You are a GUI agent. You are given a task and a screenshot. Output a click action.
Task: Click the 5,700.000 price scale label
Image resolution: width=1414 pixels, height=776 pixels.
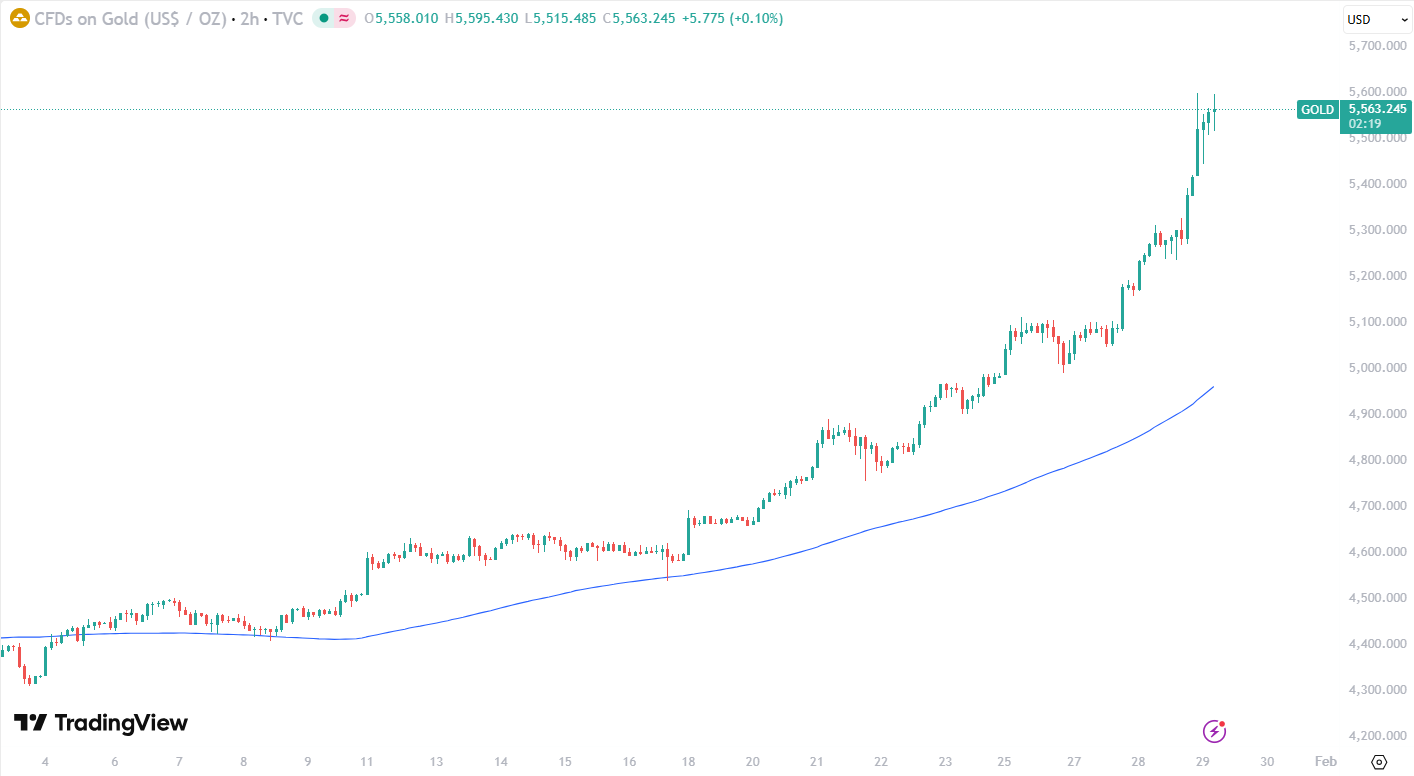click(1377, 46)
